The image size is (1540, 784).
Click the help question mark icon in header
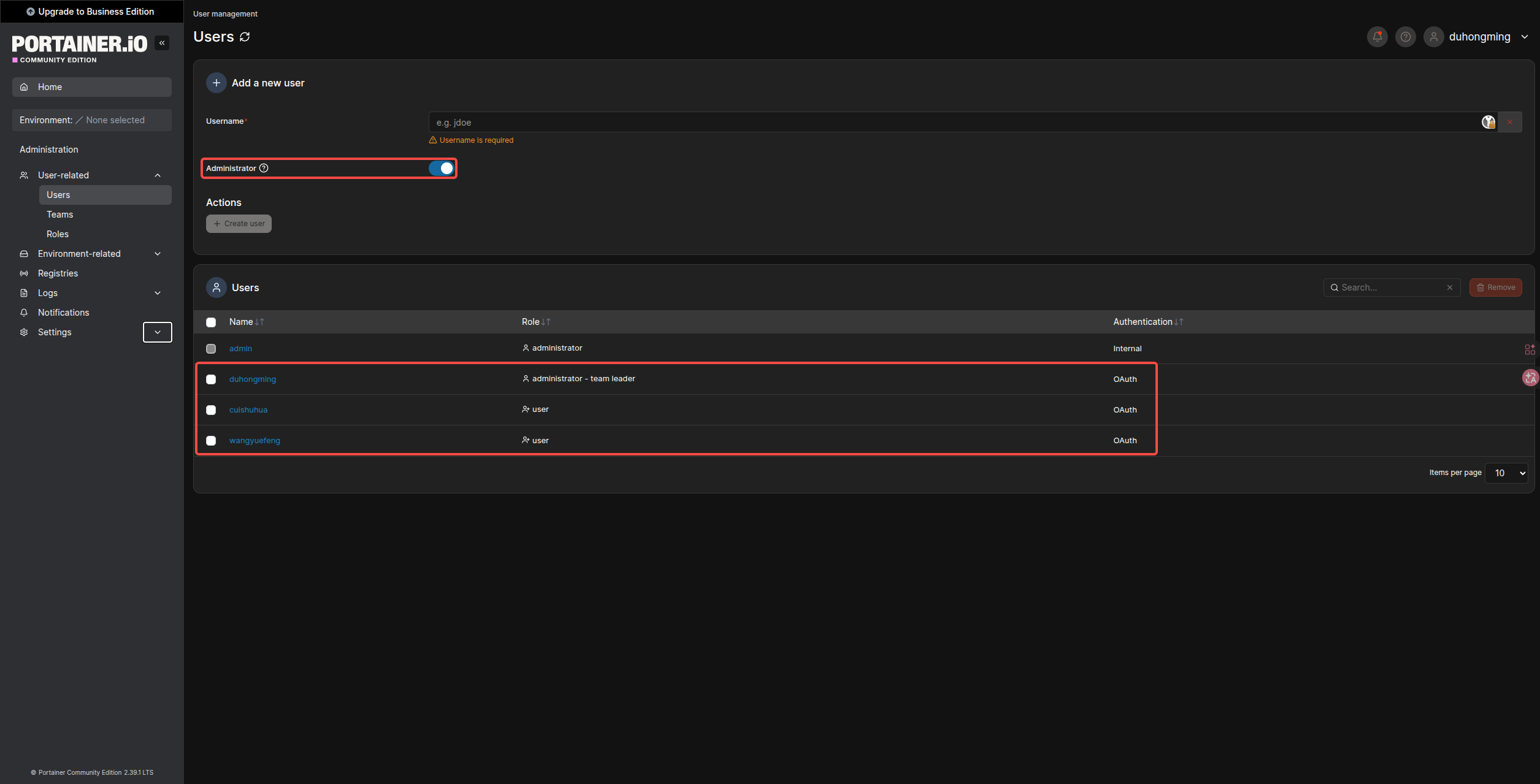pos(1405,37)
